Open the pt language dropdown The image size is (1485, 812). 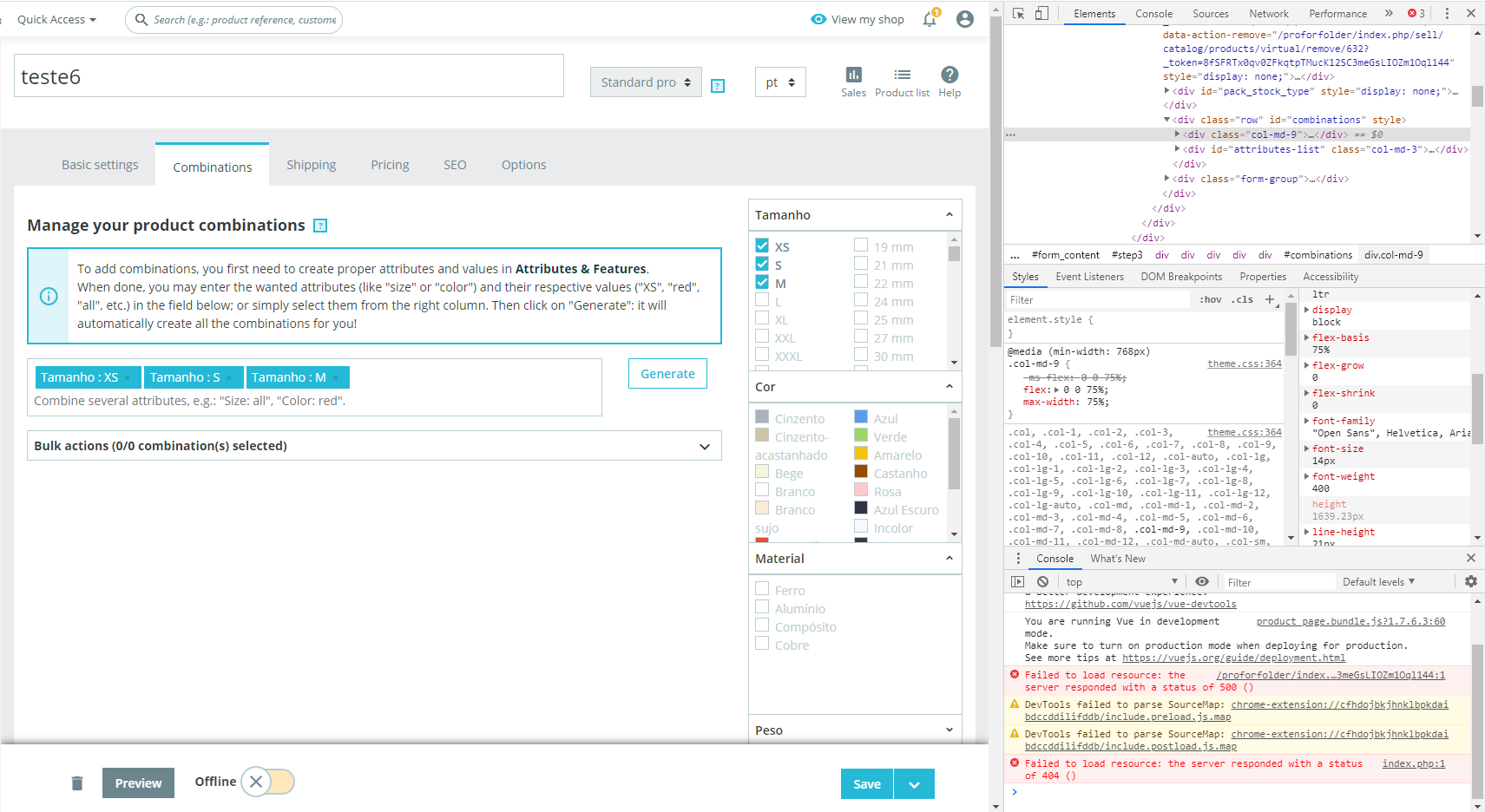(780, 82)
